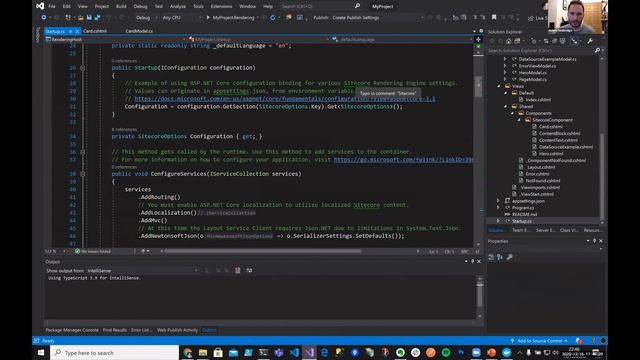
Task: Open File Explorer from the taskbar
Action: [203, 352]
